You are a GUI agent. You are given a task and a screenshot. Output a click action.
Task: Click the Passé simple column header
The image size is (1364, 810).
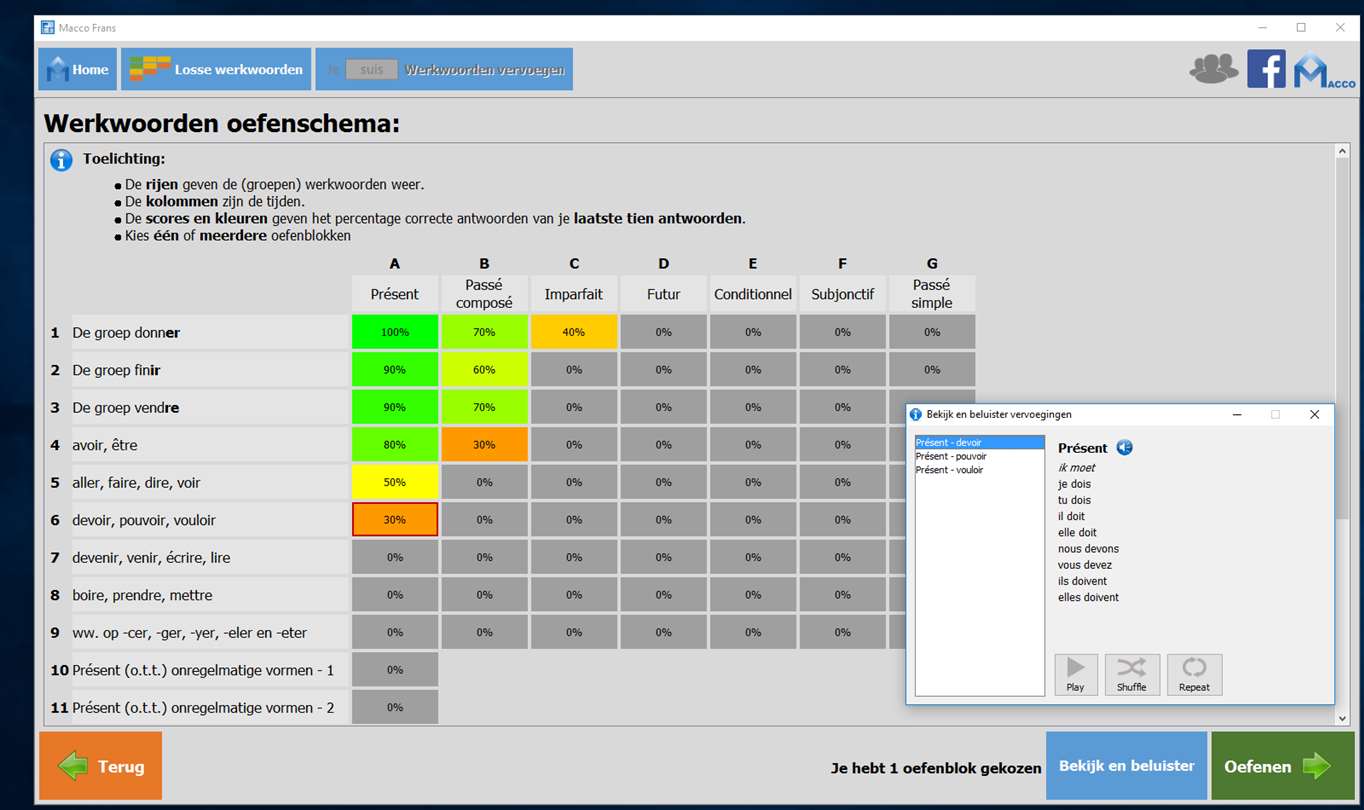pos(932,294)
